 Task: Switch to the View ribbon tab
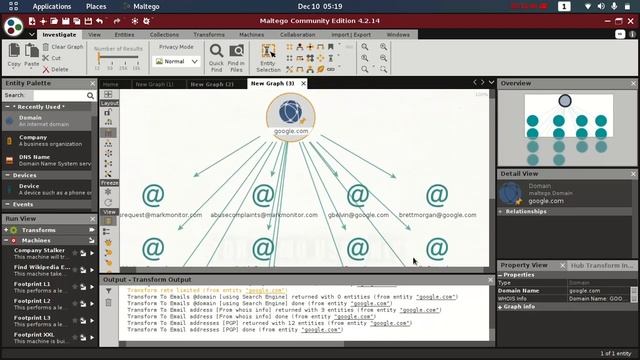pos(94,35)
